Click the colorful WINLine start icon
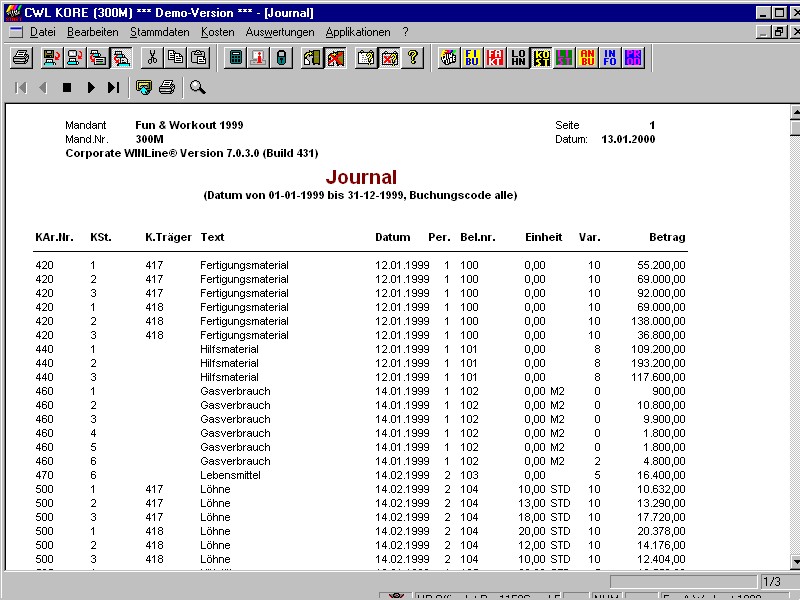This screenshot has height=600, width=800. (x=449, y=58)
